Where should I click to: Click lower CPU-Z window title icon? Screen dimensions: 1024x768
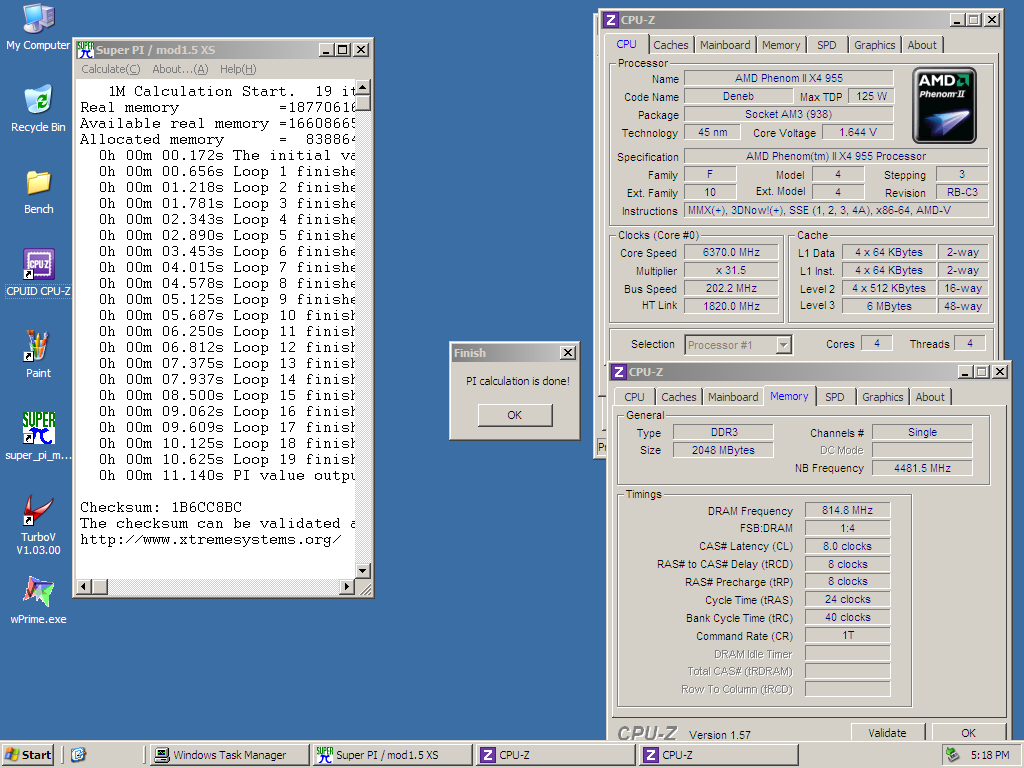coord(619,372)
